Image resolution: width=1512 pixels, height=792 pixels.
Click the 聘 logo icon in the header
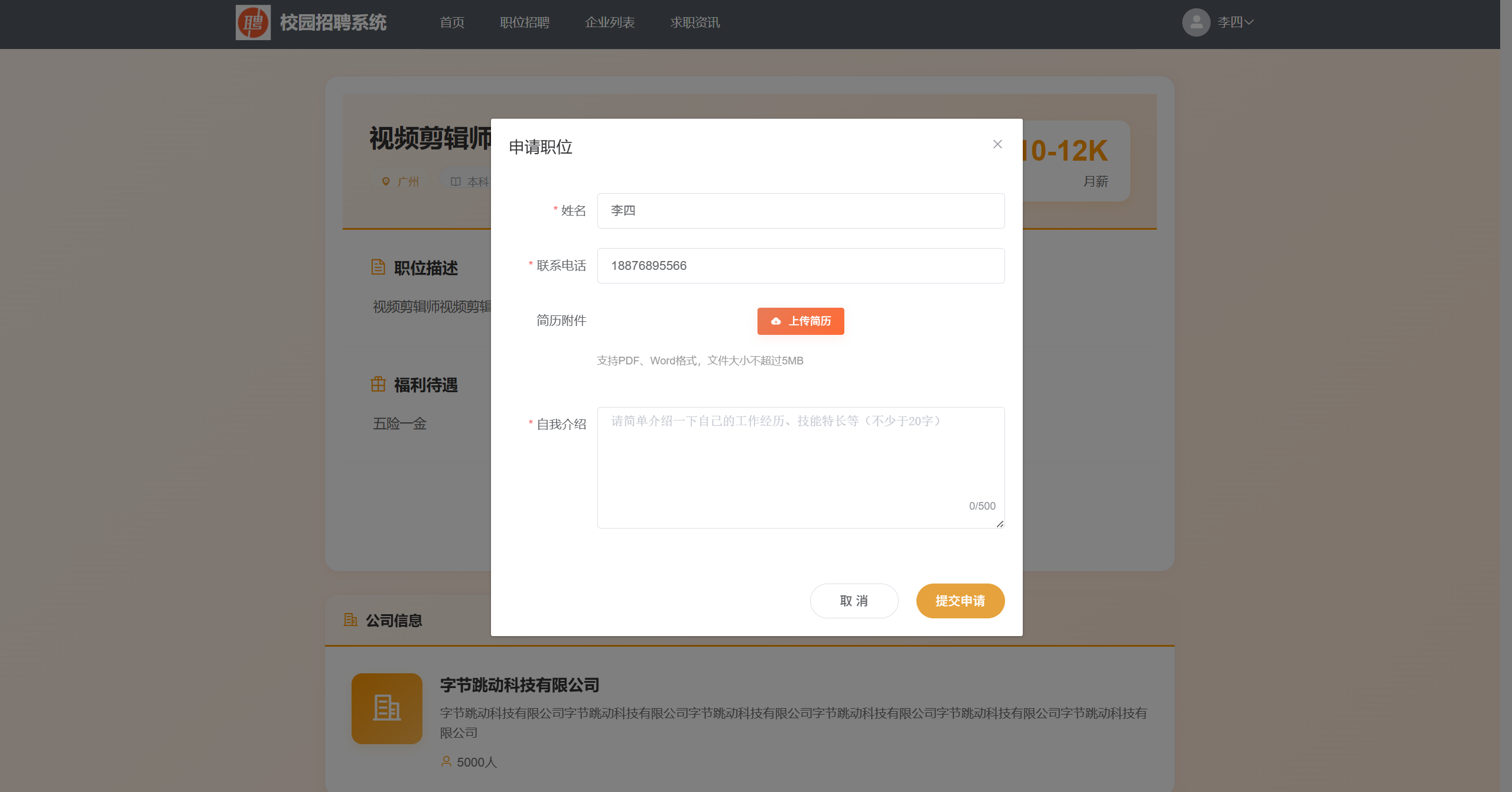click(253, 22)
